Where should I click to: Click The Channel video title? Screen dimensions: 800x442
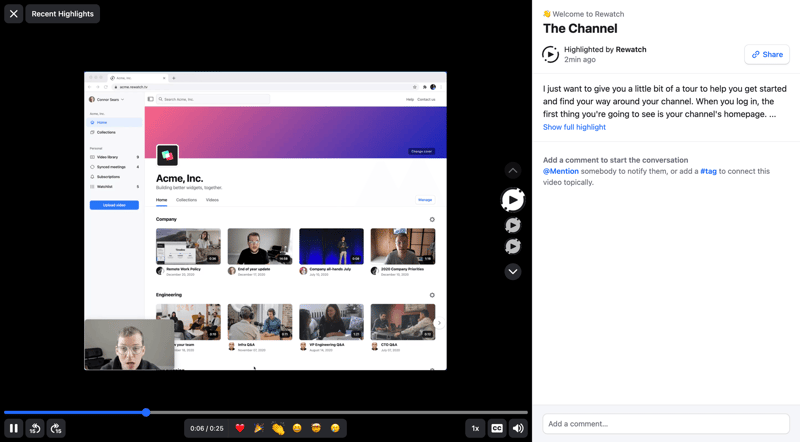click(x=580, y=29)
